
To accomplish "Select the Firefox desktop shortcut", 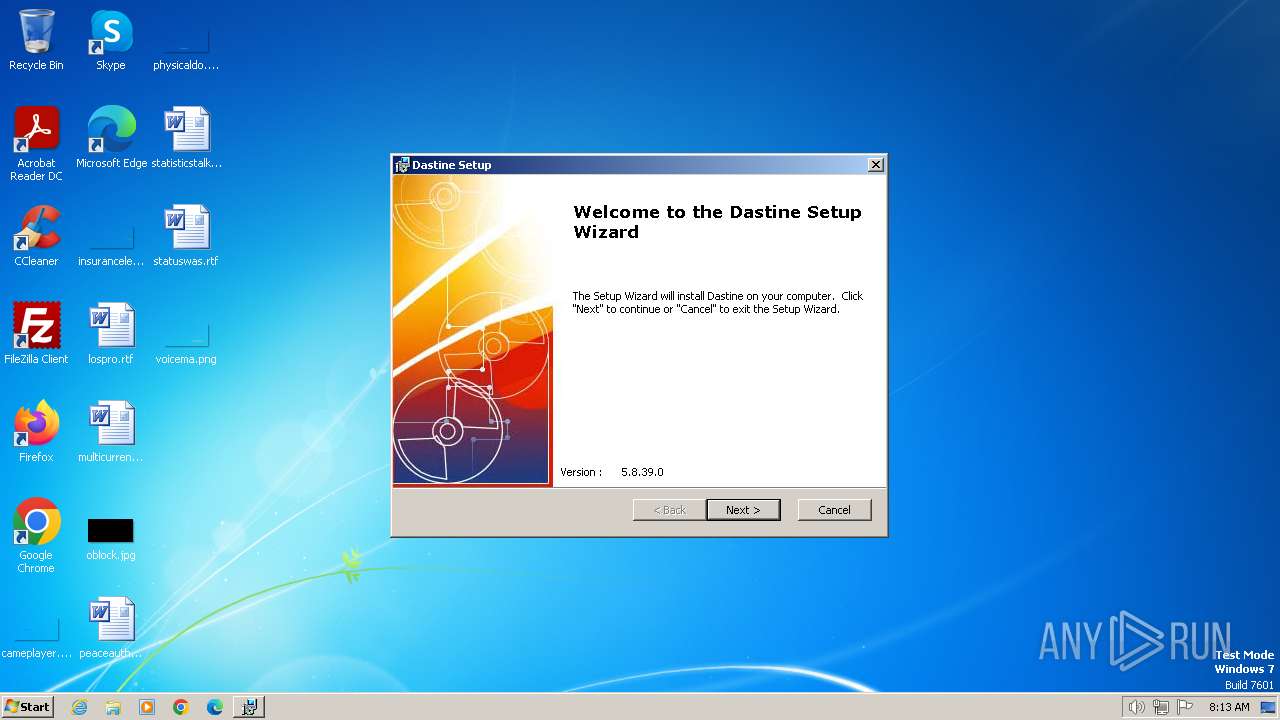I will tap(36, 432).
